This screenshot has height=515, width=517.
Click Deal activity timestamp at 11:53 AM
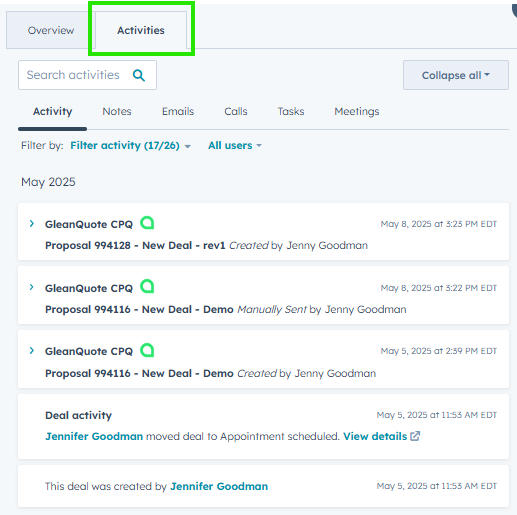pyautogui.click(x=437, y=415)
